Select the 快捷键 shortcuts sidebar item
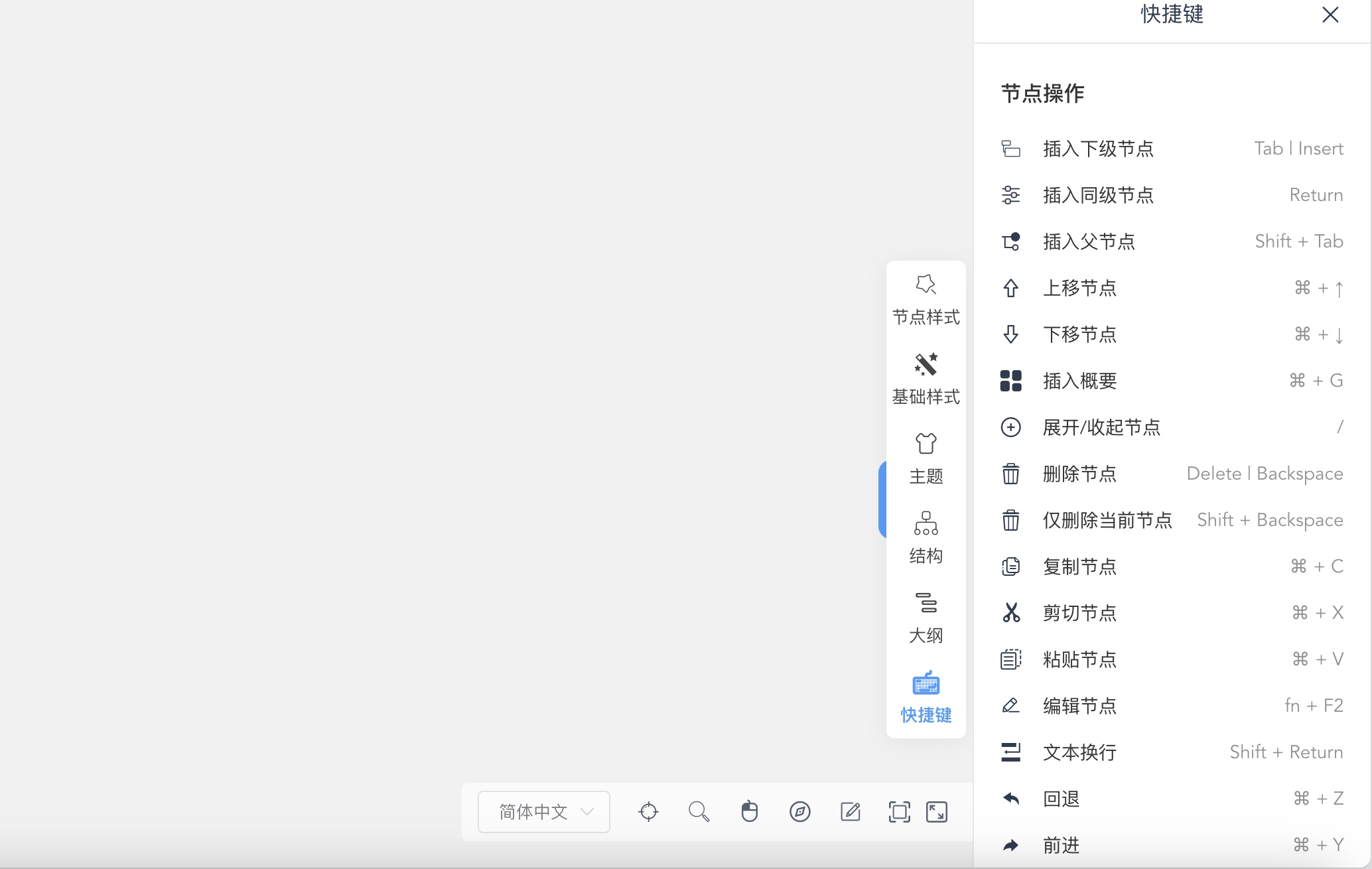1372x869 pixels. click(926, 699)
